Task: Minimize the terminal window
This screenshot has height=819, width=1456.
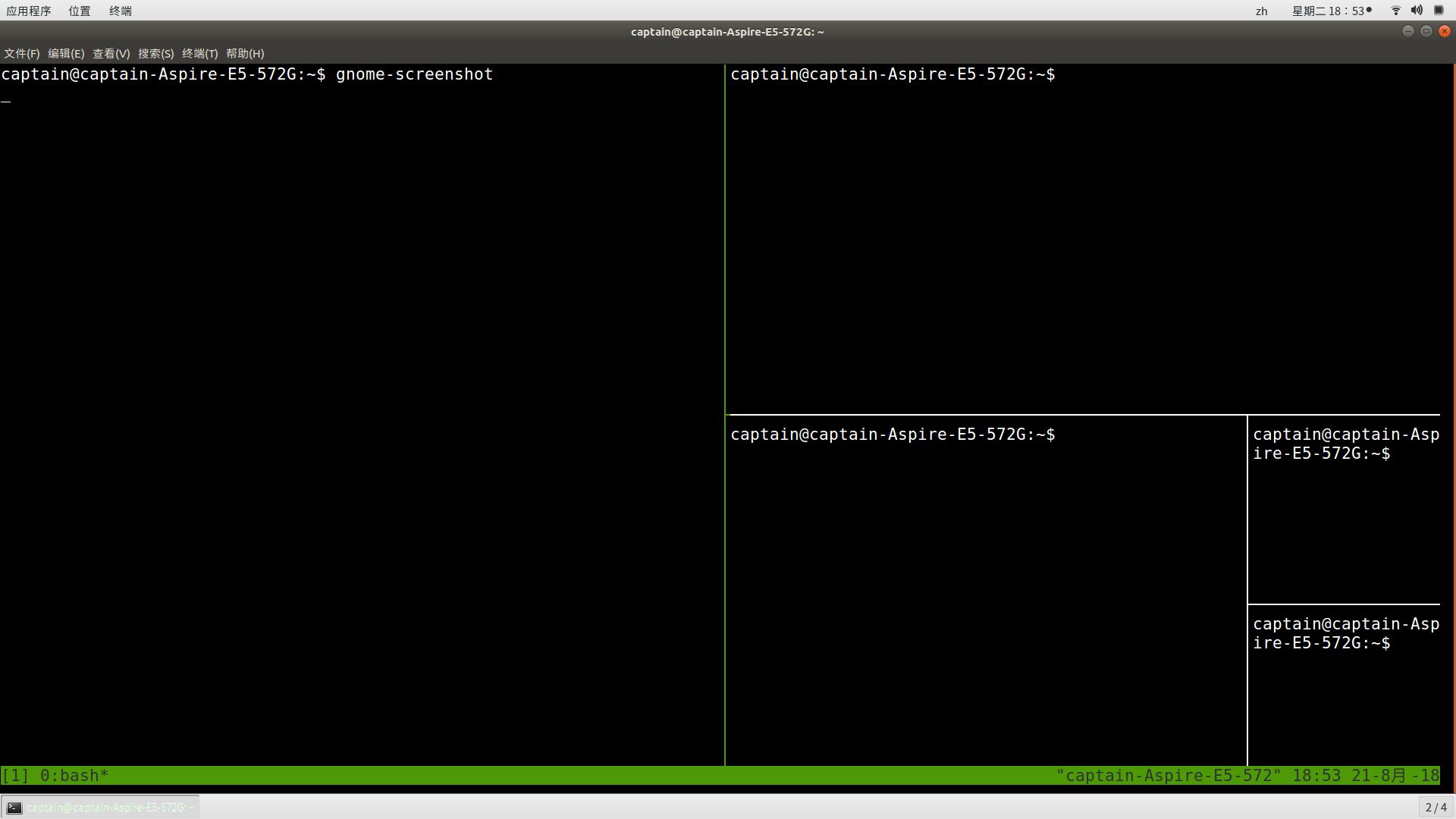Action: [x=1407, y=31]
